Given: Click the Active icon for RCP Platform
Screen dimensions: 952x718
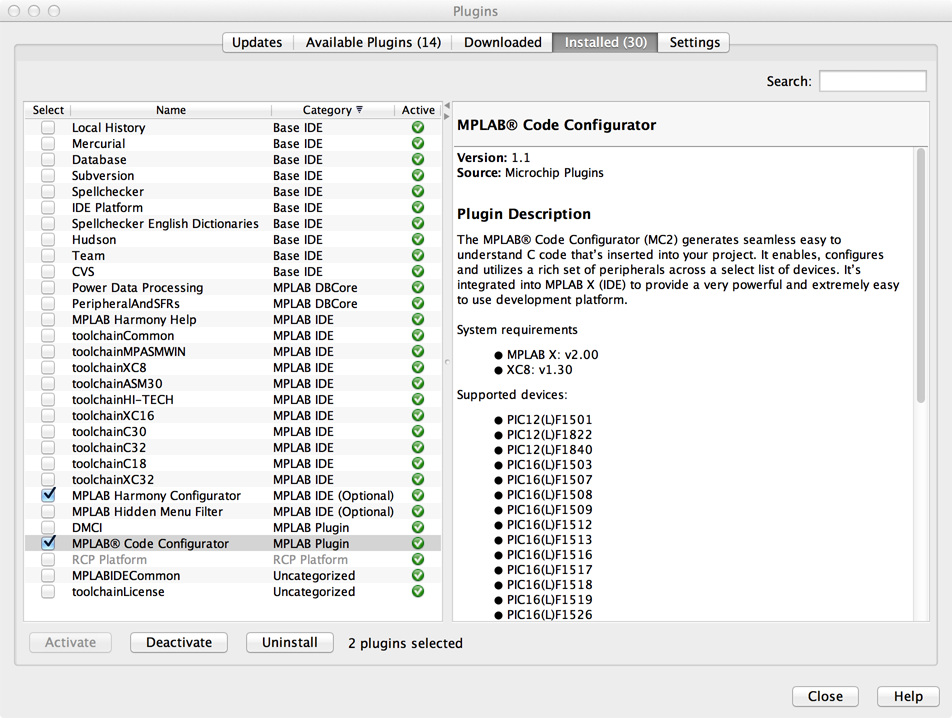Looking at the screenshot, I should [418, 560].
